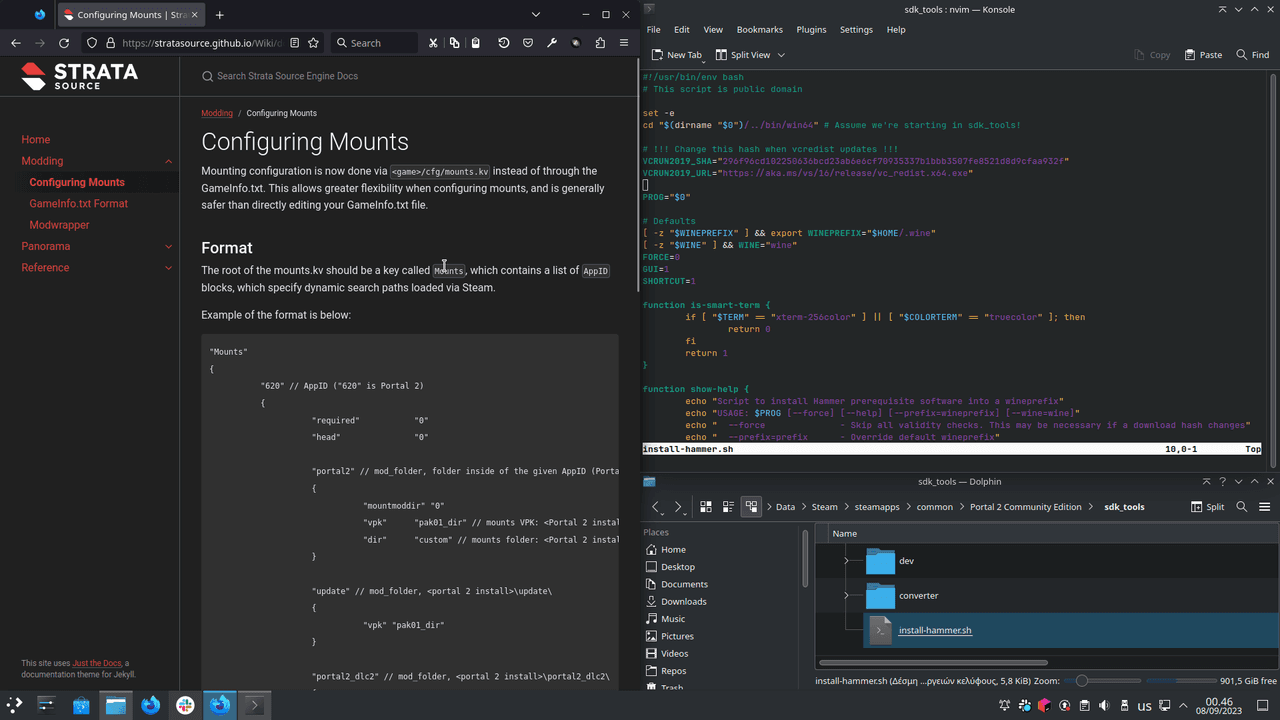1280x720 pixels.
Task: Click Dolphin hamburger menu icon
Action: [1264, 507]
